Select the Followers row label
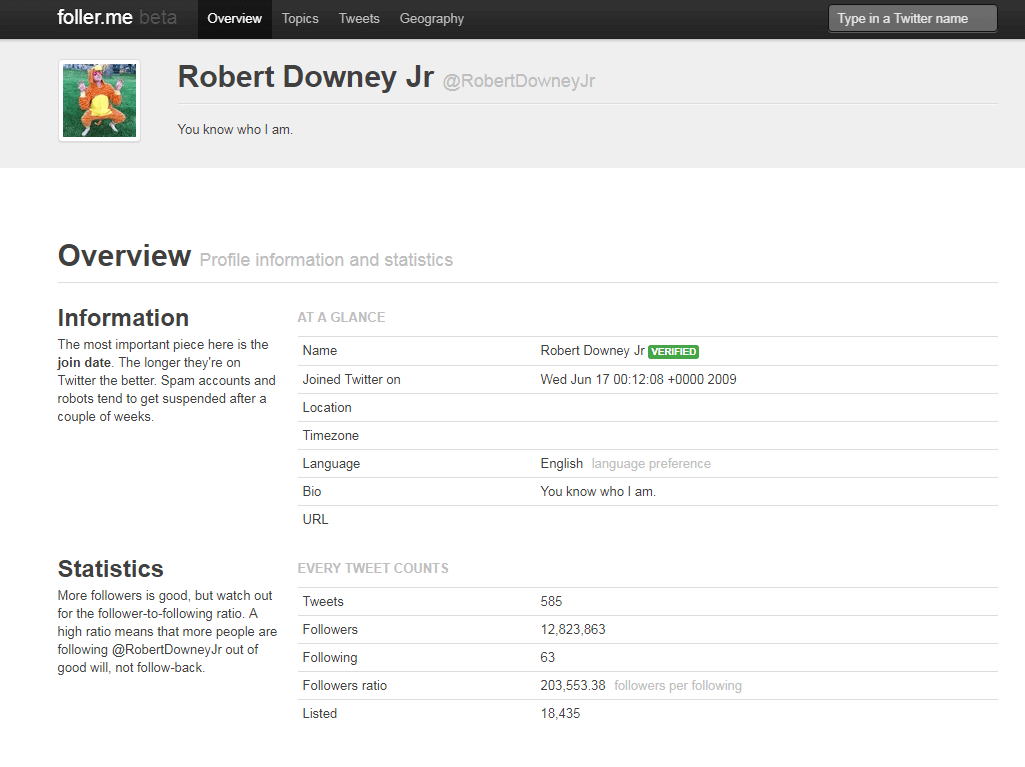Screen dimensions: 1025x767 pos(330,630)
